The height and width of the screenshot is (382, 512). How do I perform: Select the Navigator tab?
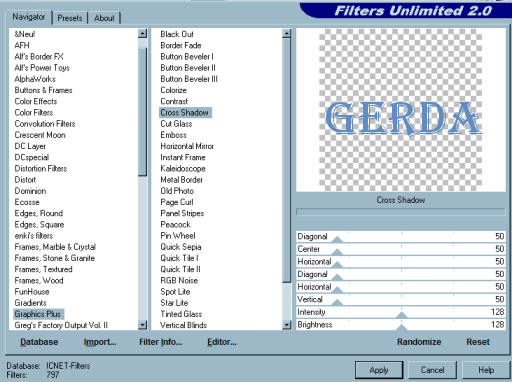tap(29, 17)
